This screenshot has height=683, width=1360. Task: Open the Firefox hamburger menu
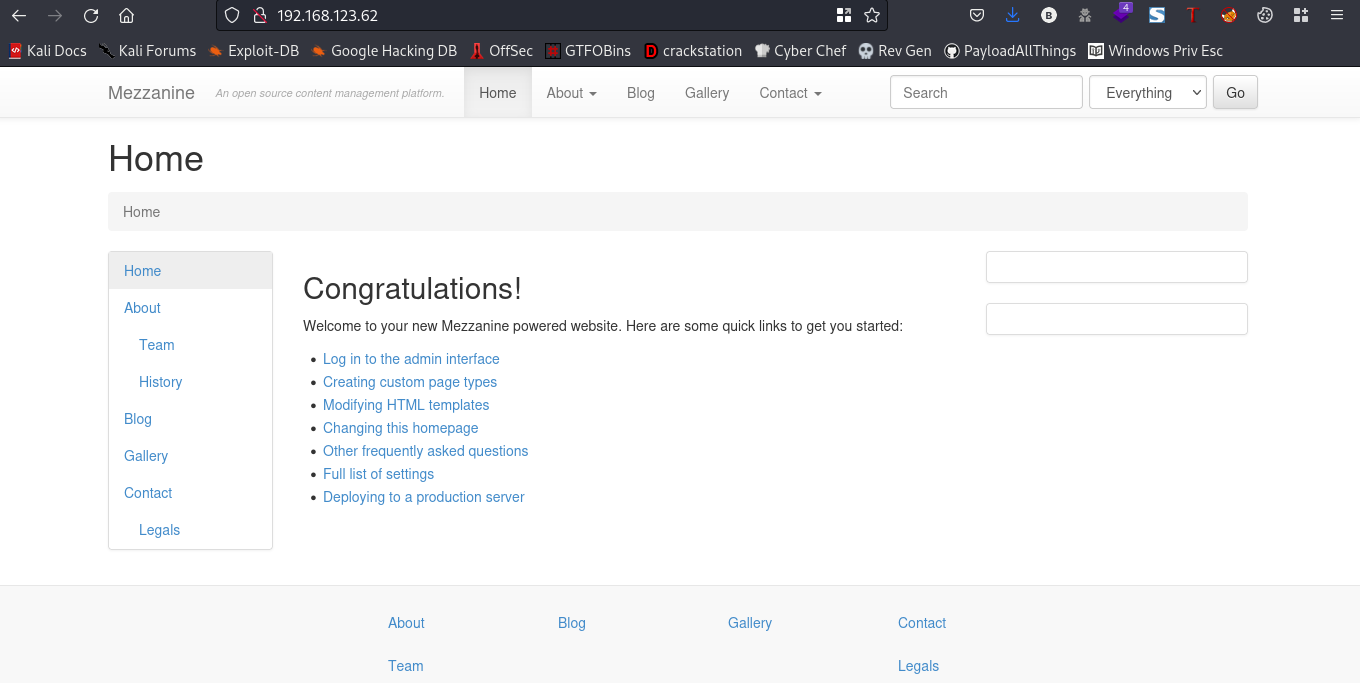coord(1337,15)
